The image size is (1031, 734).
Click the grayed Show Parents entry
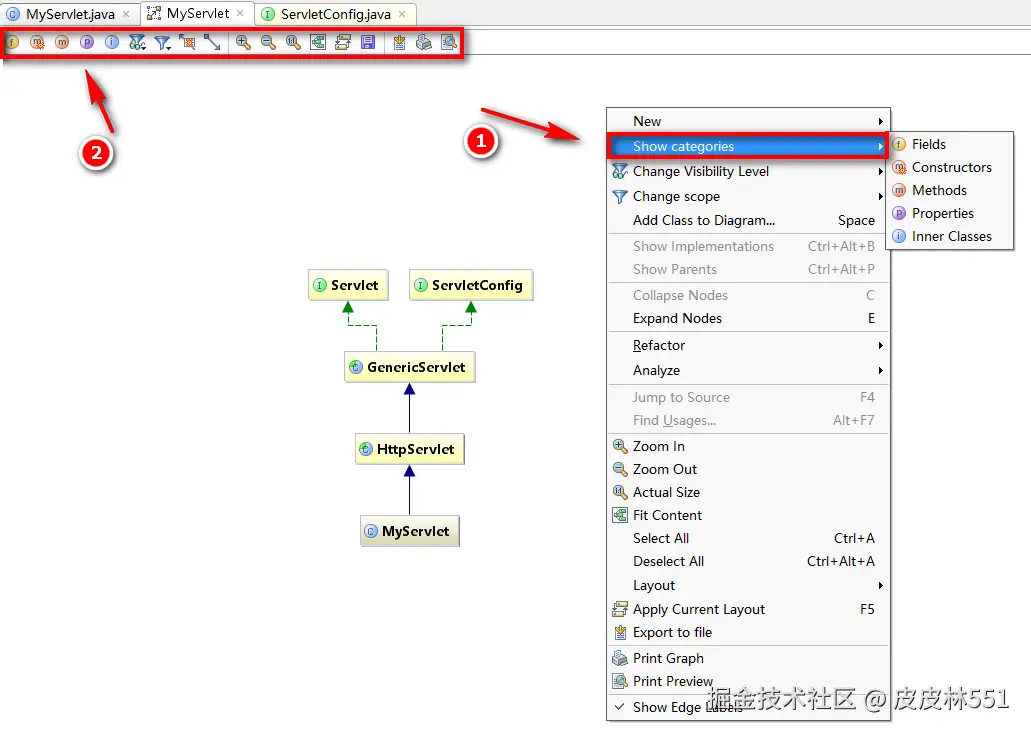point(748,269)
